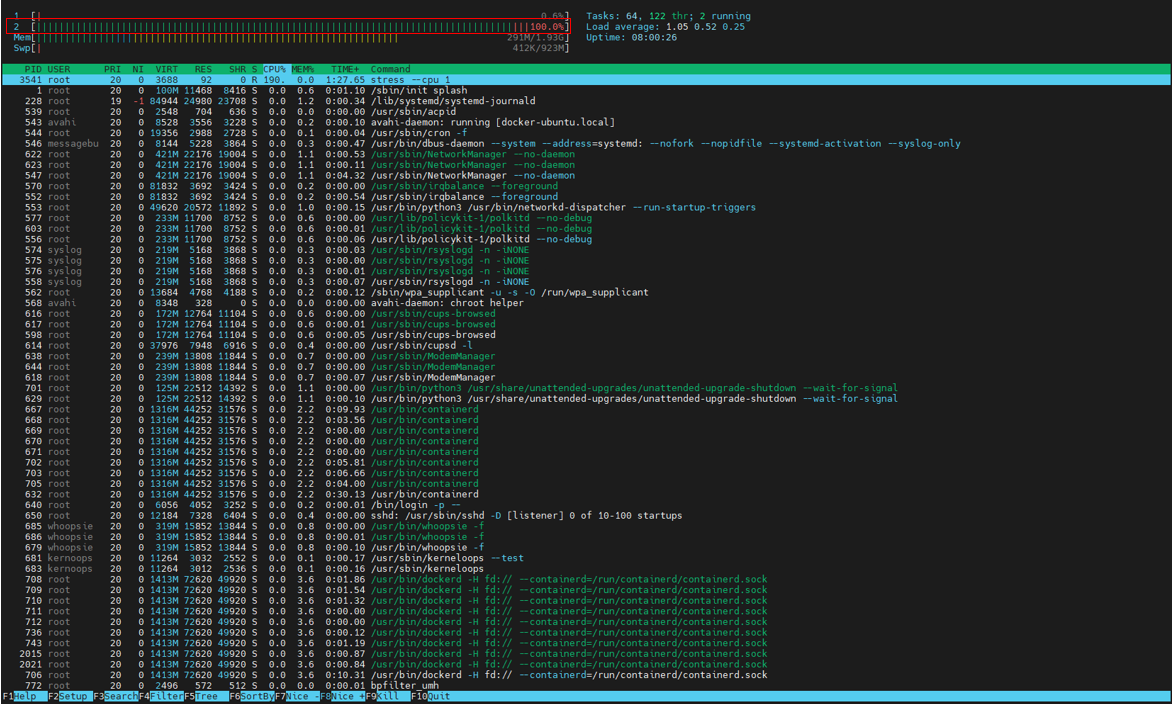Select the PID 547 NetworkManager --no-daemon row
Image resolution: width=1172 pixels, height=704 pixels.
coord(586,176)
